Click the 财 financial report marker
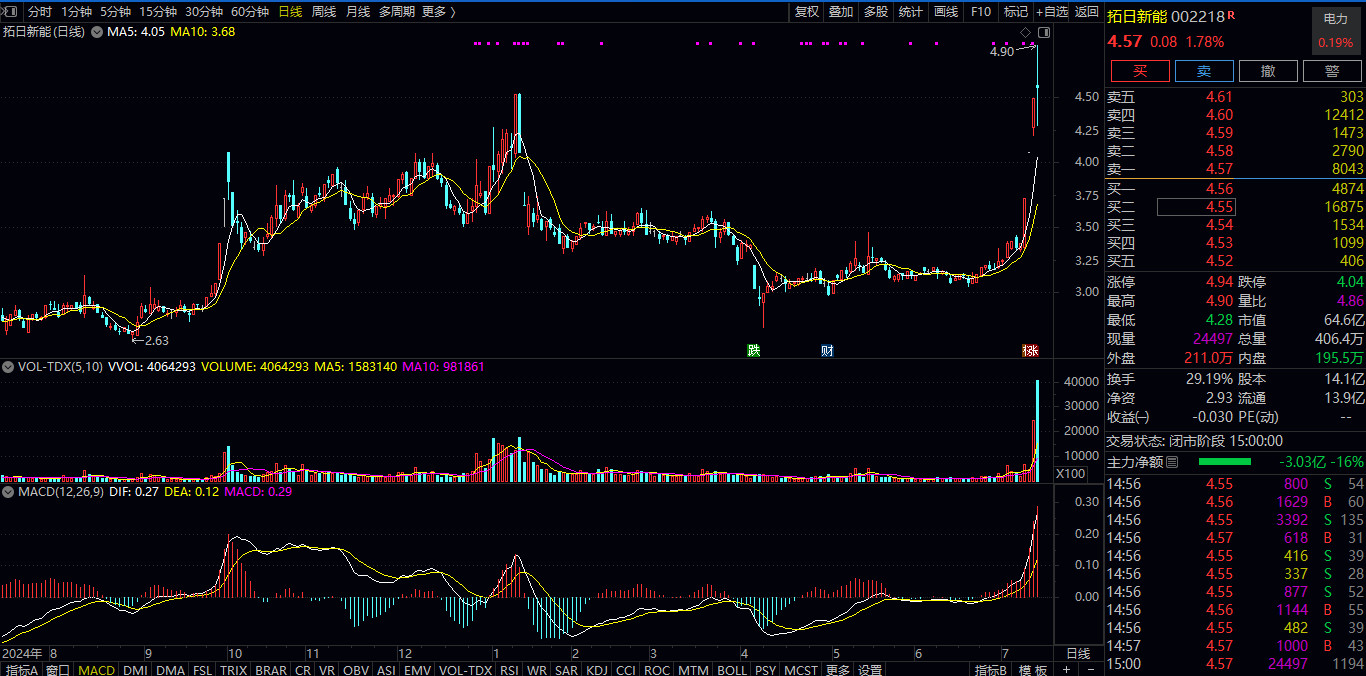1366x676 pixels. pos(828,351)
